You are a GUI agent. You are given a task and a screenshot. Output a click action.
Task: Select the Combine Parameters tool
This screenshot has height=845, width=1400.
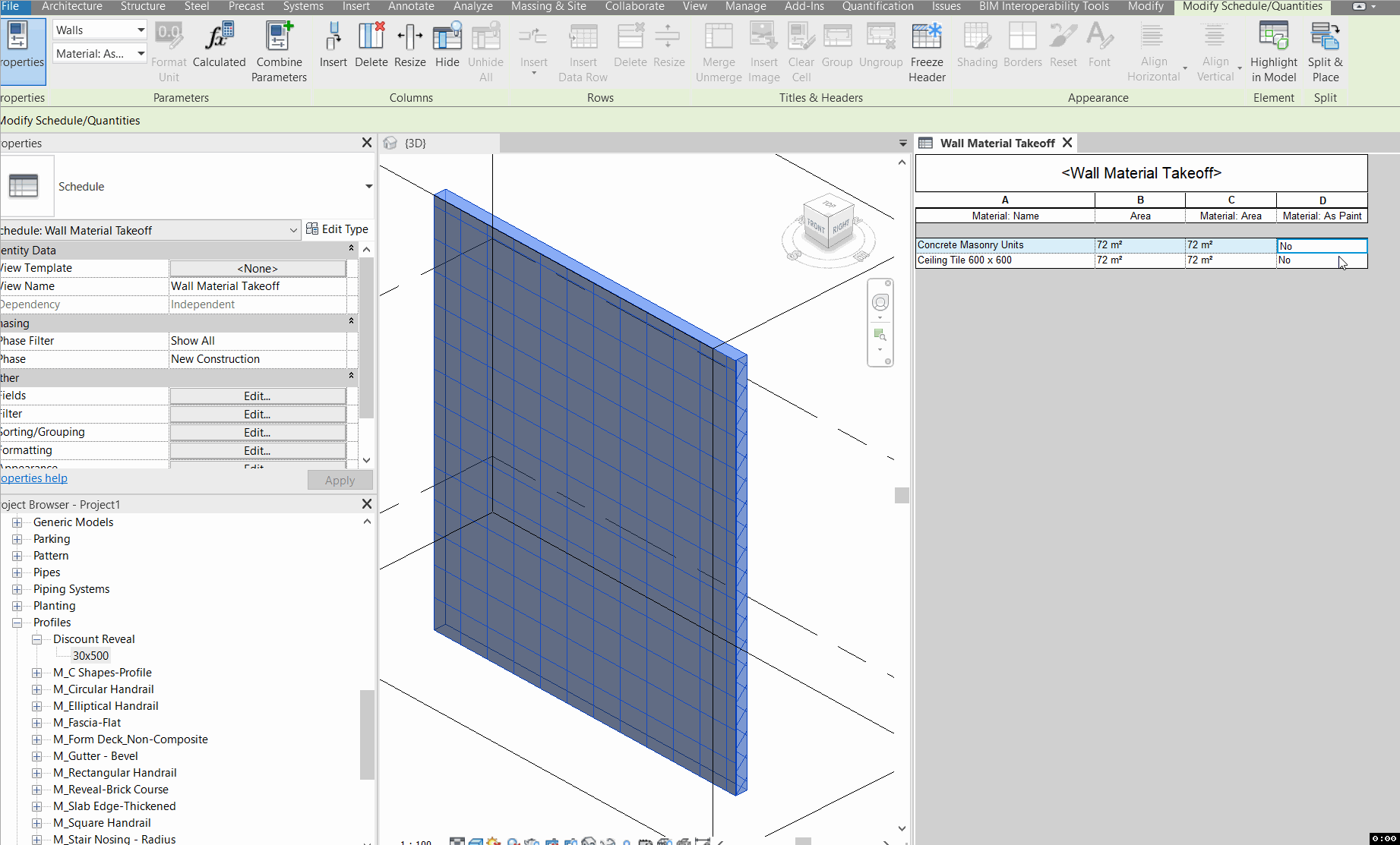point(279,51)
